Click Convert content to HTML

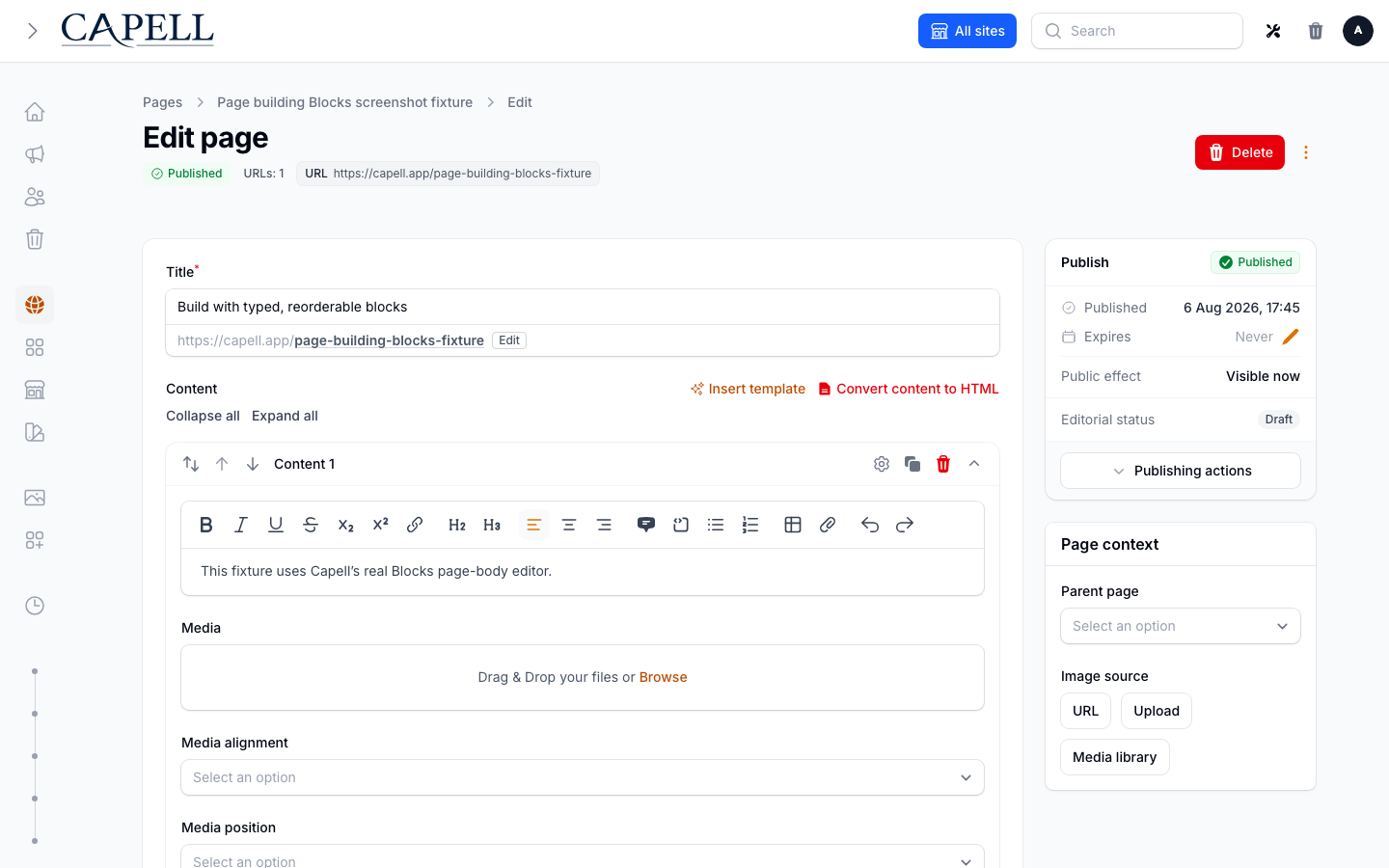(909, 389)
